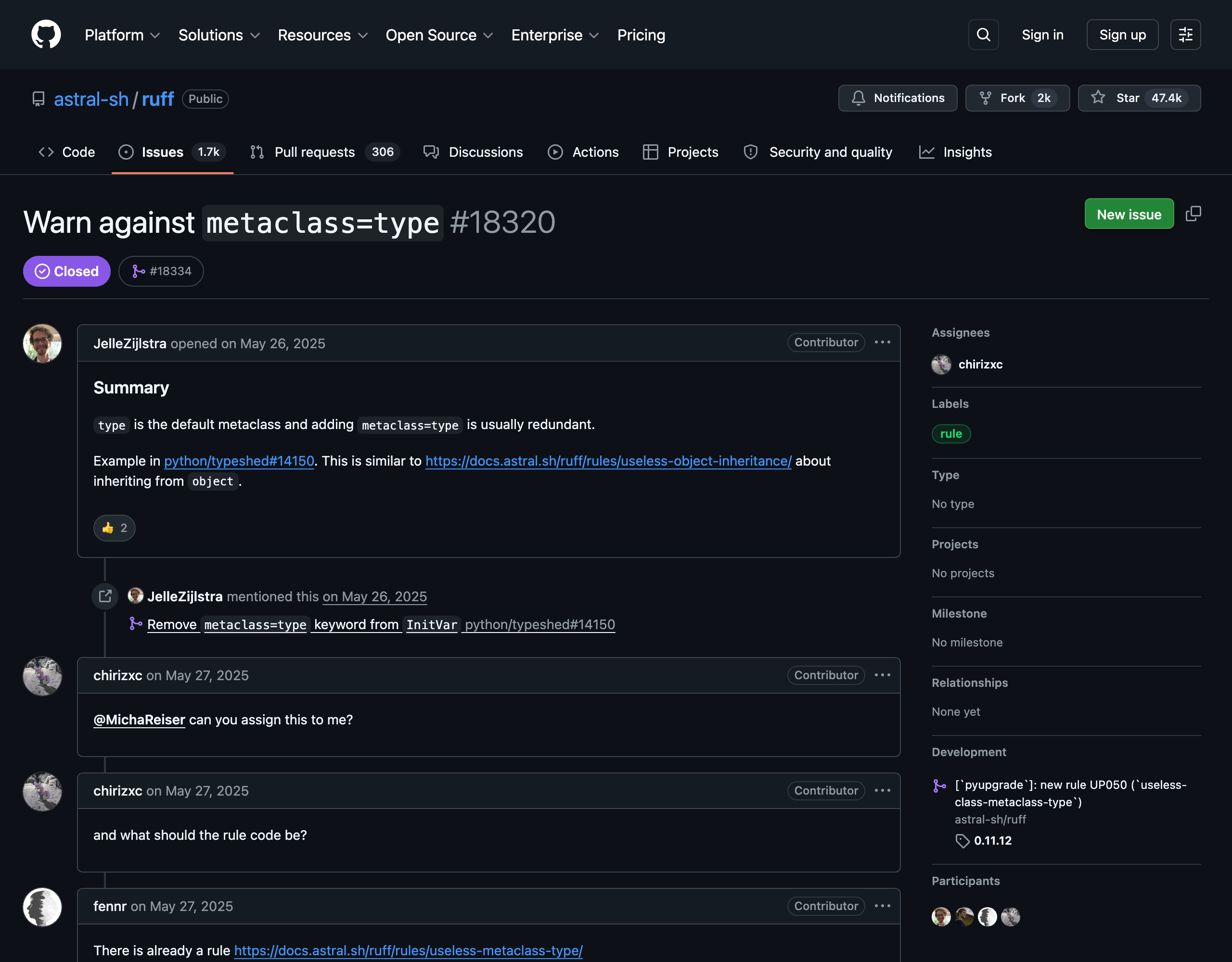Select the Issues tab
Screen dimensions: 1232x962
173,152
